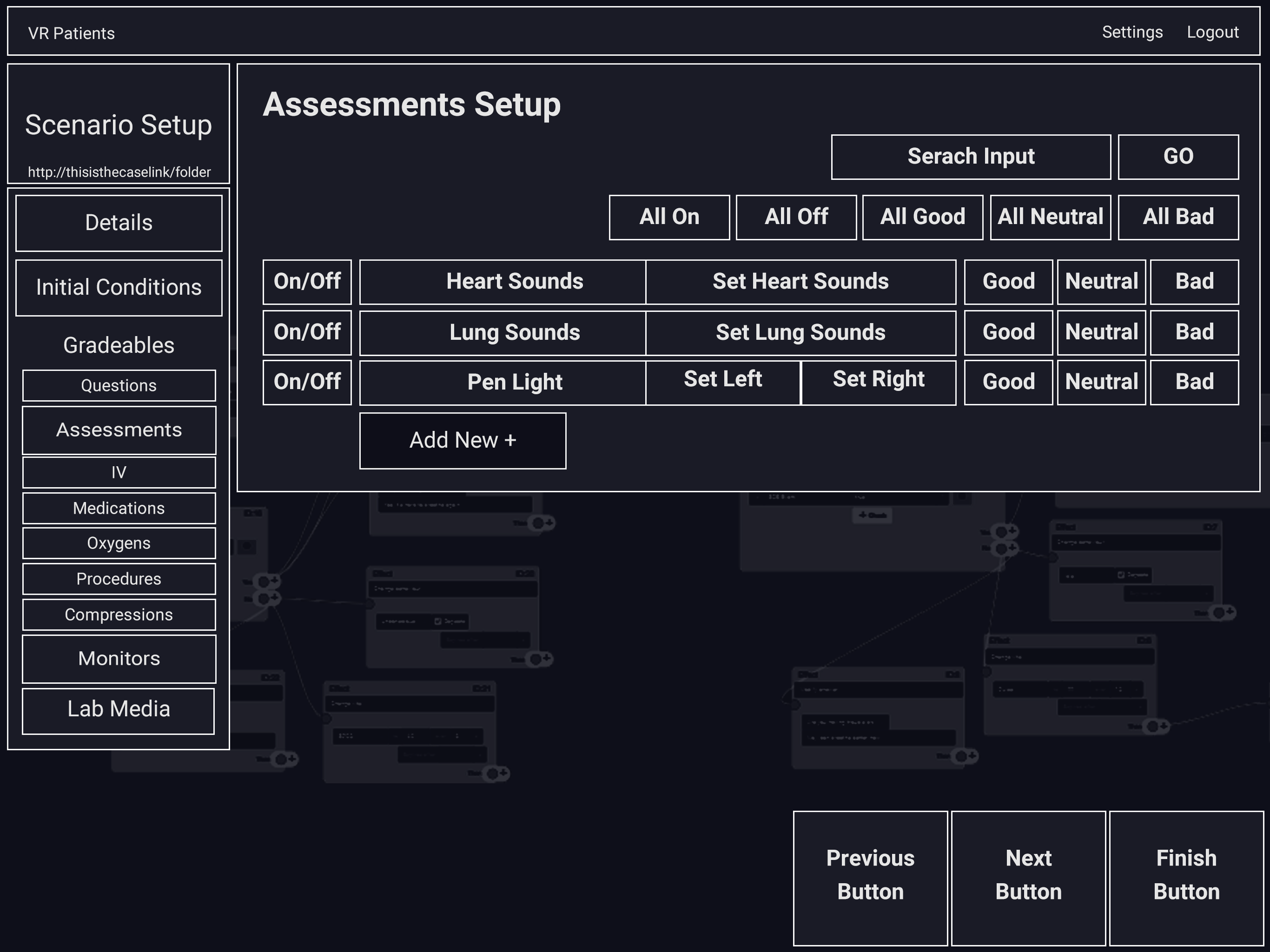Click the All On button
Image resolution: width=1270 pixels, height=952 pixels.
click(669, 217)
